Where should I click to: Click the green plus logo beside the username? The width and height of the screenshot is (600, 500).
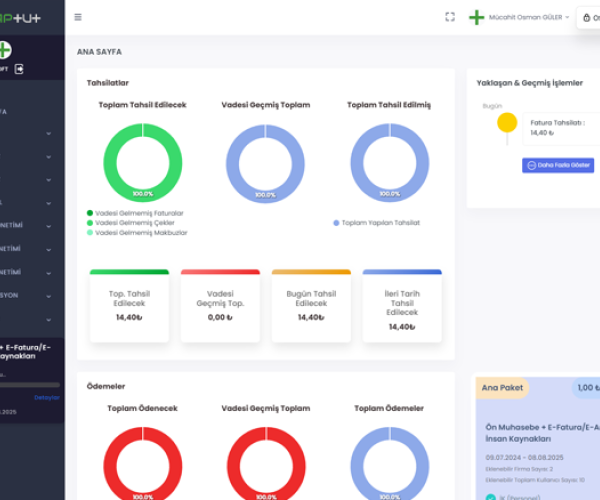pyautogui.click(x=476, y=18)
